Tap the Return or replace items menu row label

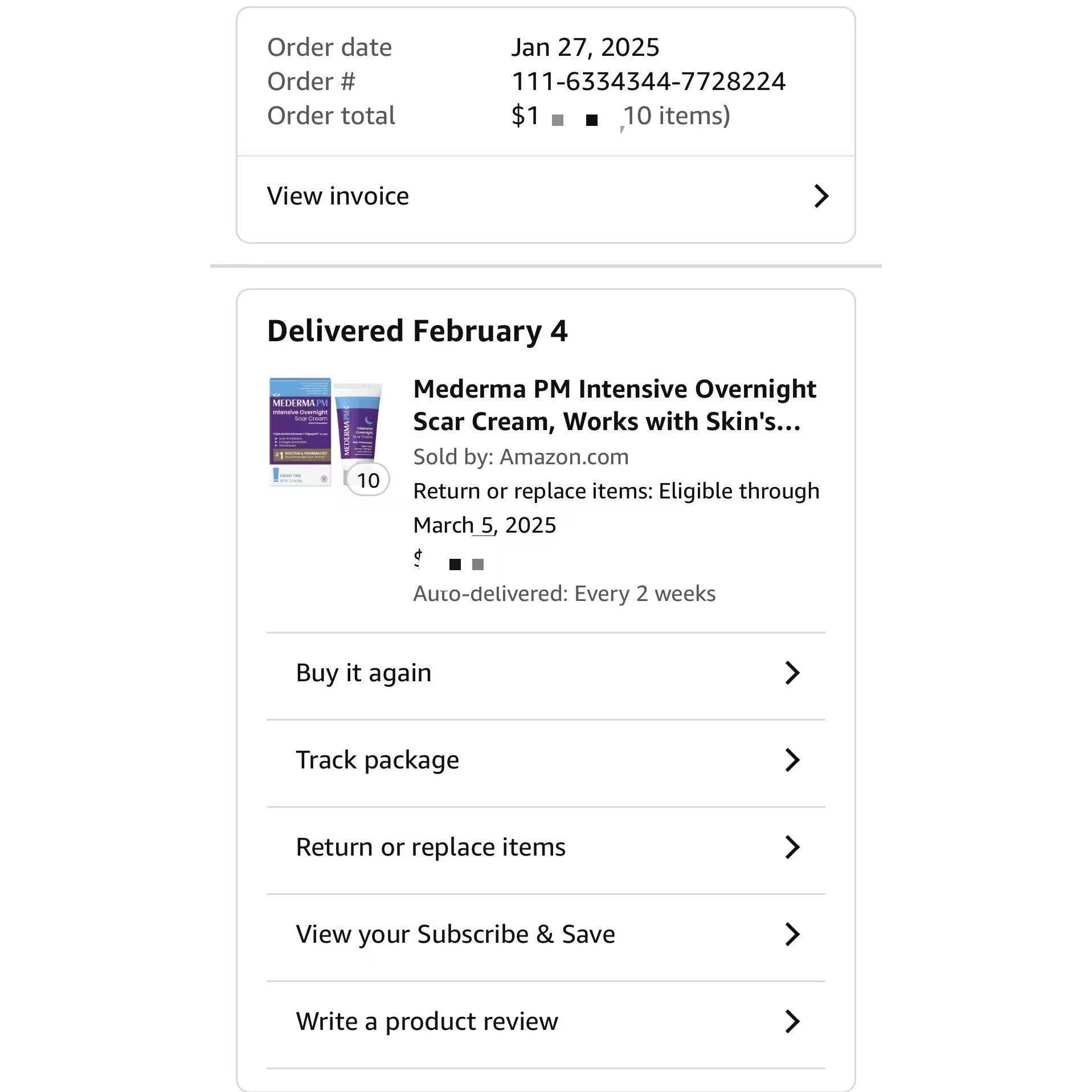tap(431, 847)
